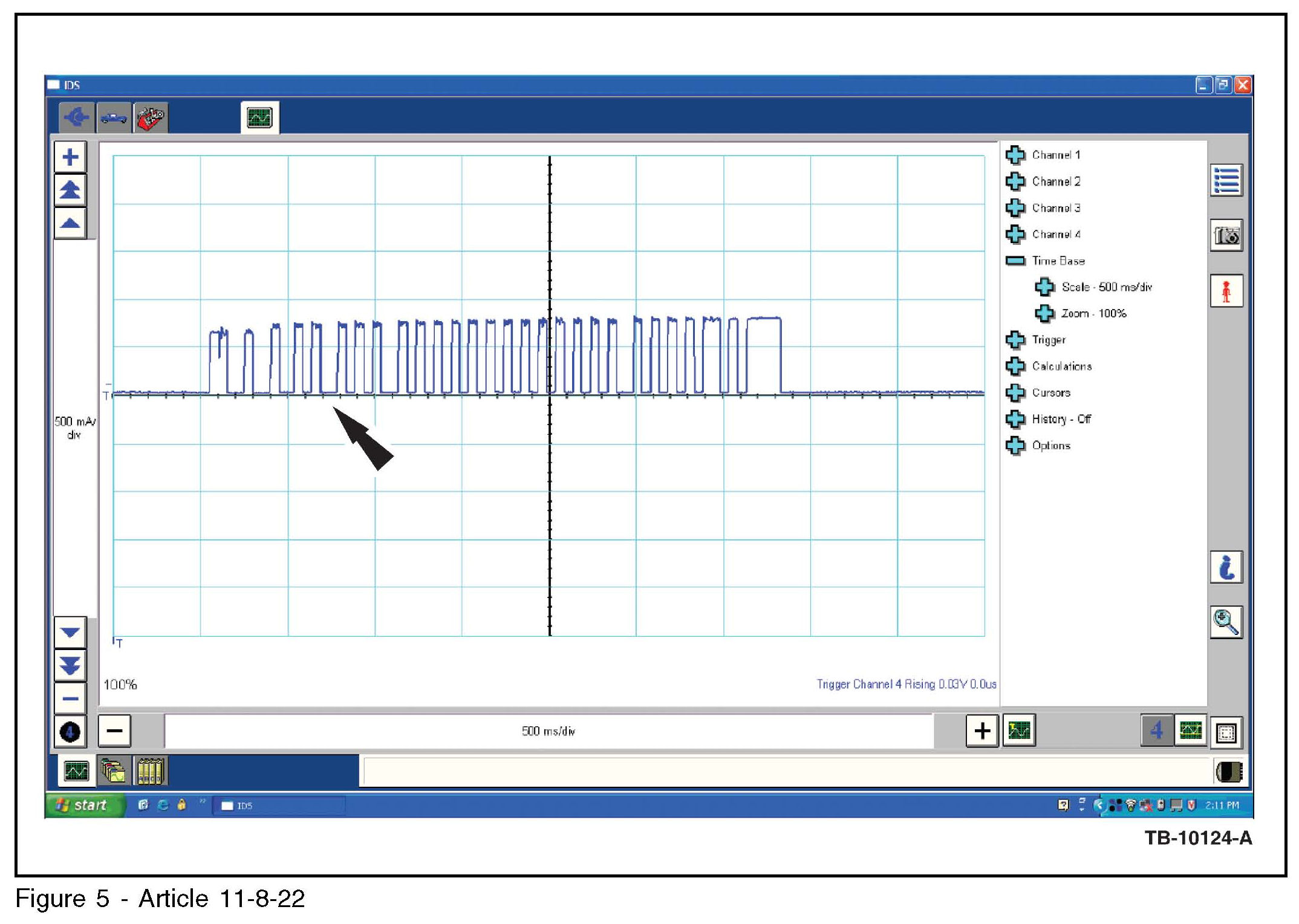This screenshot has width=1299, height=924.
Task: Expand the Channel 1 settings
Action: (x=1015, y=155)
